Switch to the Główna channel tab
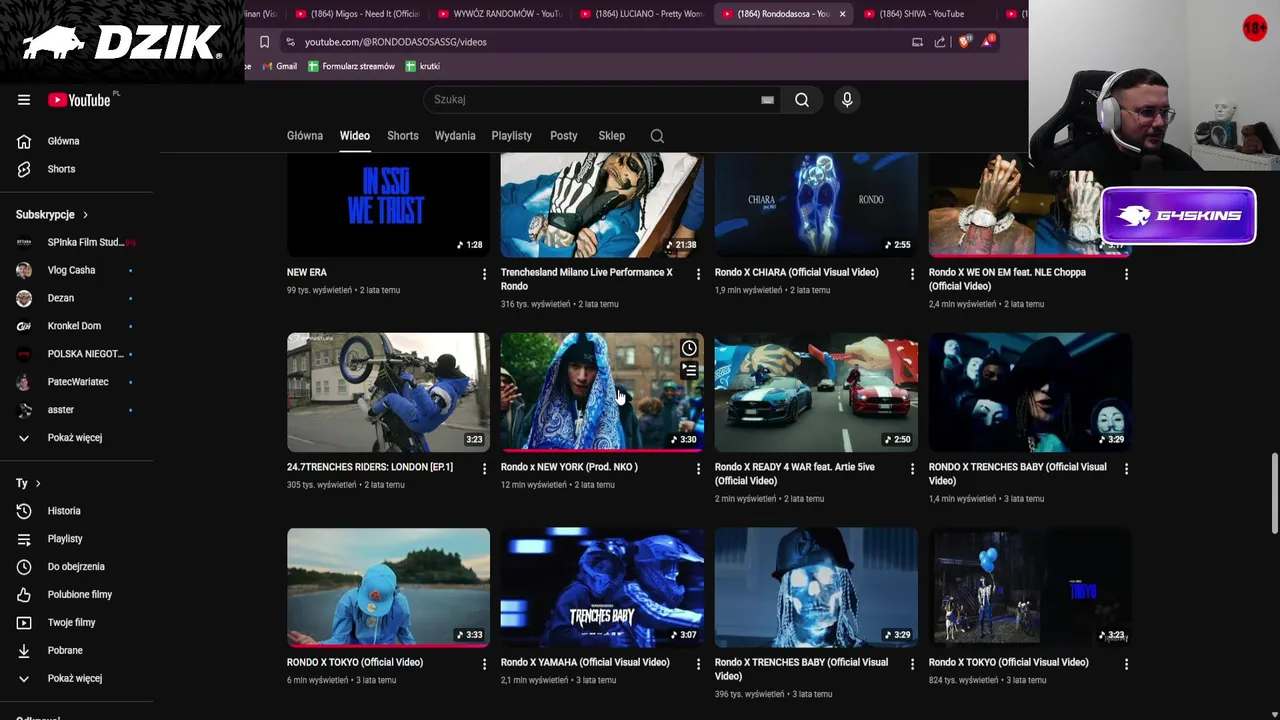1280x720 pixels. [305, 136]
